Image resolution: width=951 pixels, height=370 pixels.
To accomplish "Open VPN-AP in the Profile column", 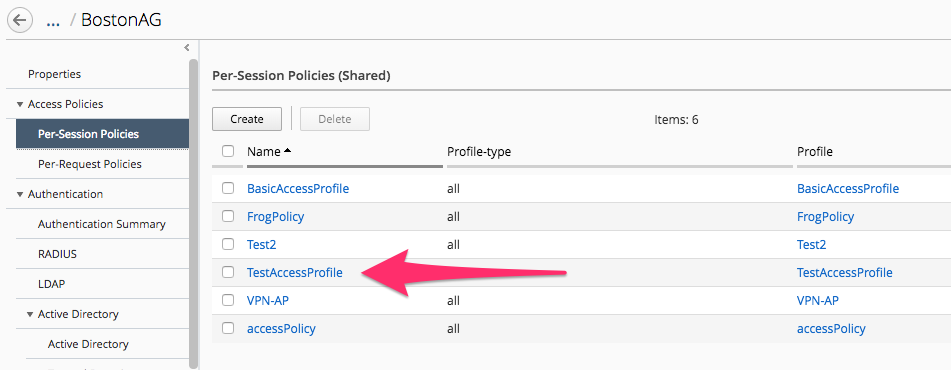I will [x=818, y=301].
